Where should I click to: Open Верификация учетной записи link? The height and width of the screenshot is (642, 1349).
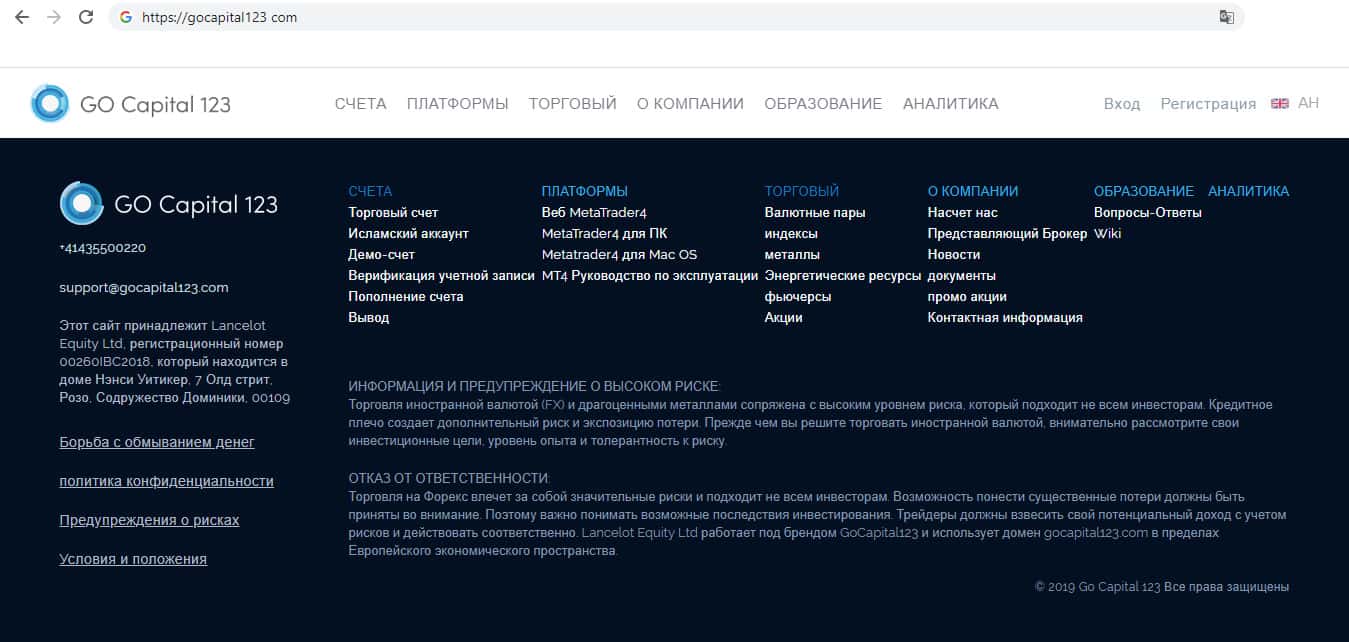click(x=441, y=275)
